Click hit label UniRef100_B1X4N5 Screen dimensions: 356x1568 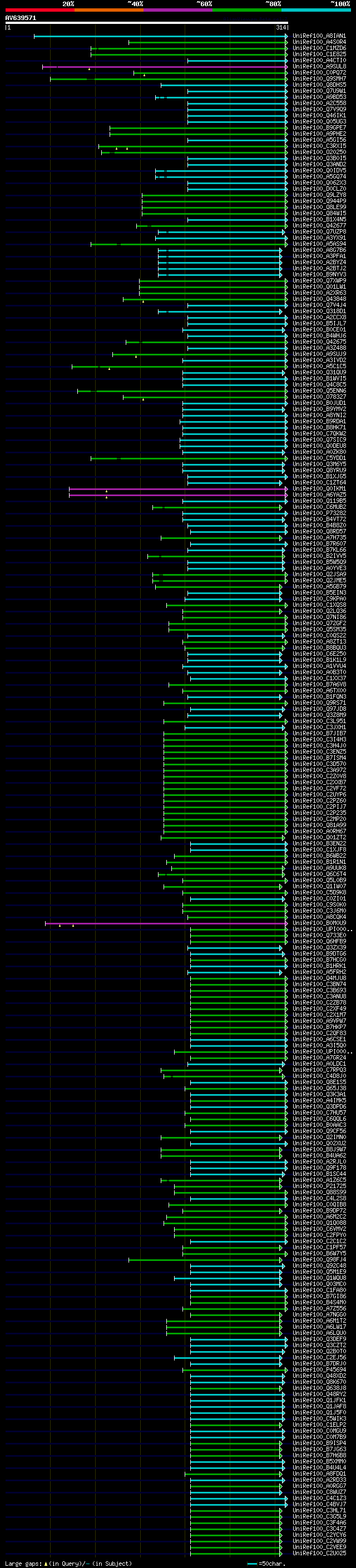tap(319, 219)
